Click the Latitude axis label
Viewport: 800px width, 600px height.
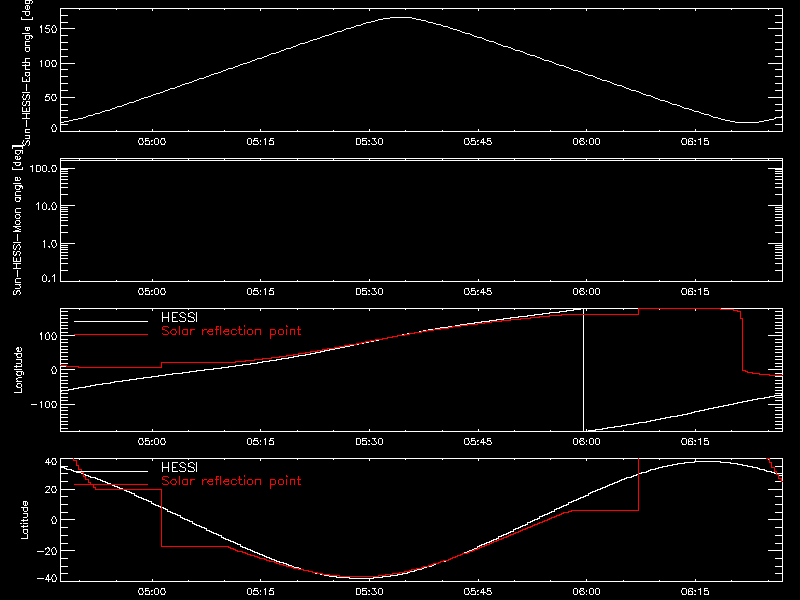coord(24,520)
